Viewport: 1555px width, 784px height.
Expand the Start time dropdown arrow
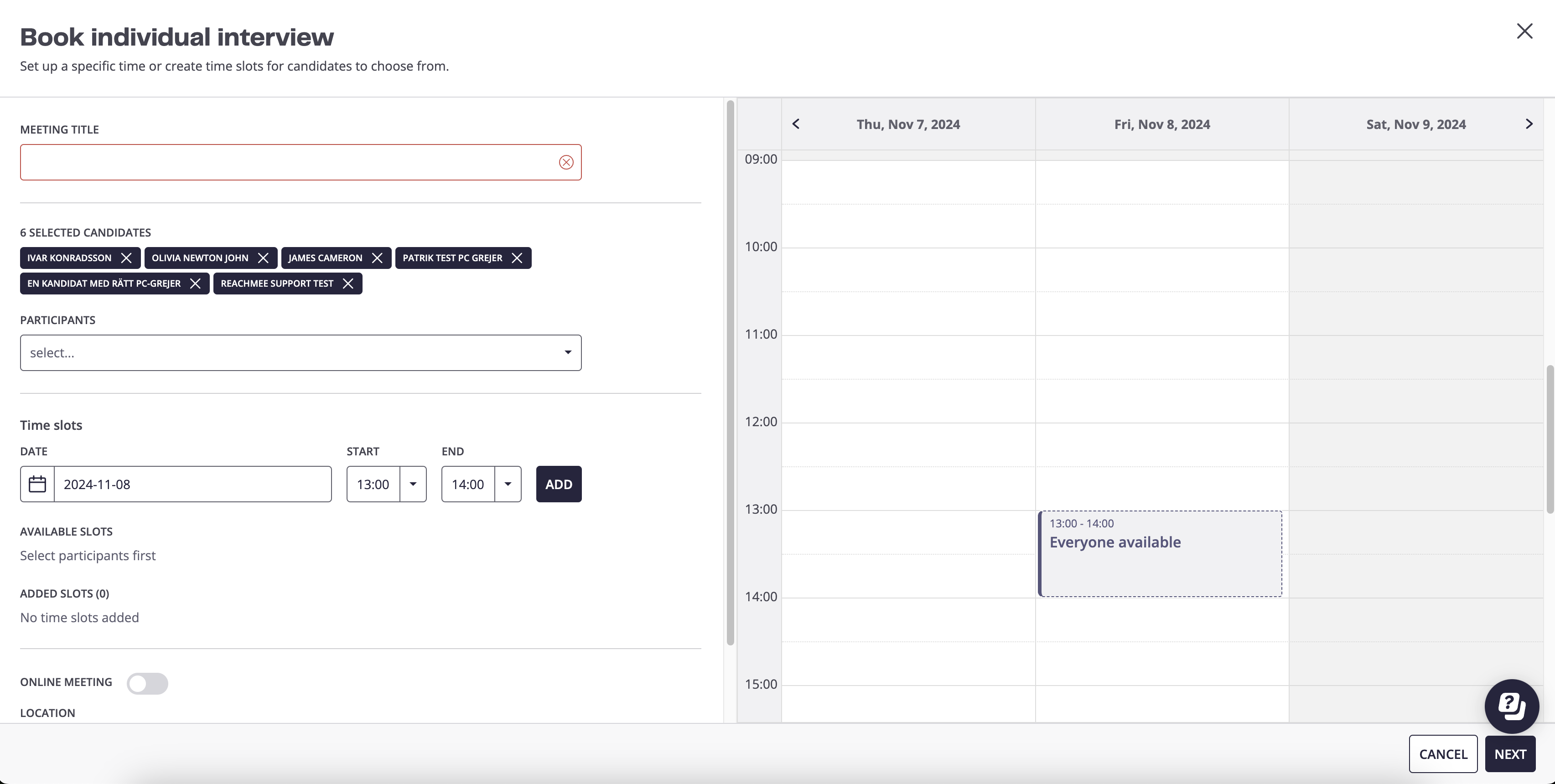[413, 484]
